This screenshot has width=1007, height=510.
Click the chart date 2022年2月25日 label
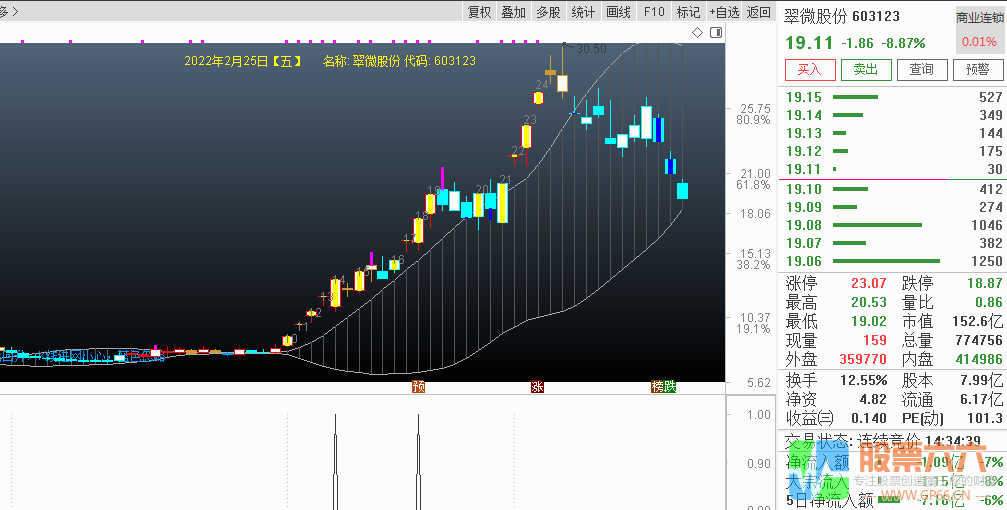pyautogui.click(x=226, y=61)
